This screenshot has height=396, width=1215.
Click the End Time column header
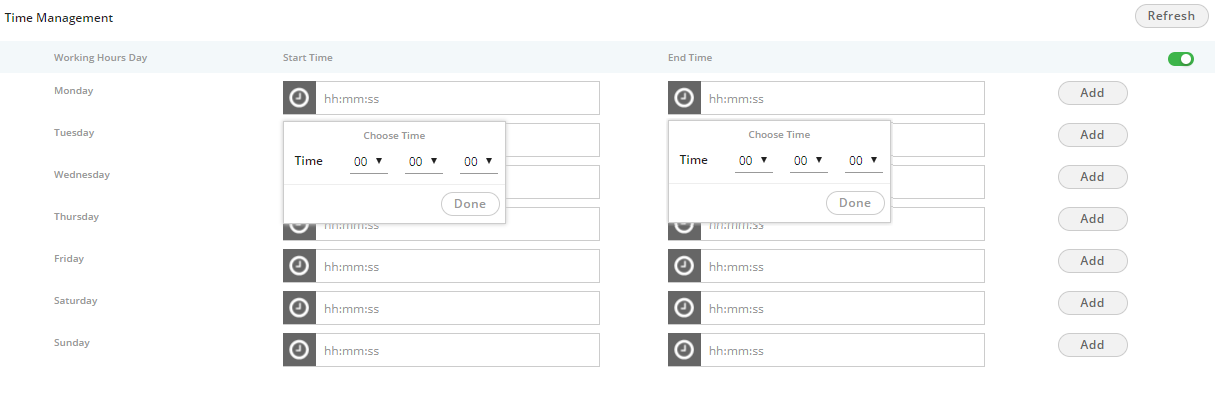click(690, 58)
